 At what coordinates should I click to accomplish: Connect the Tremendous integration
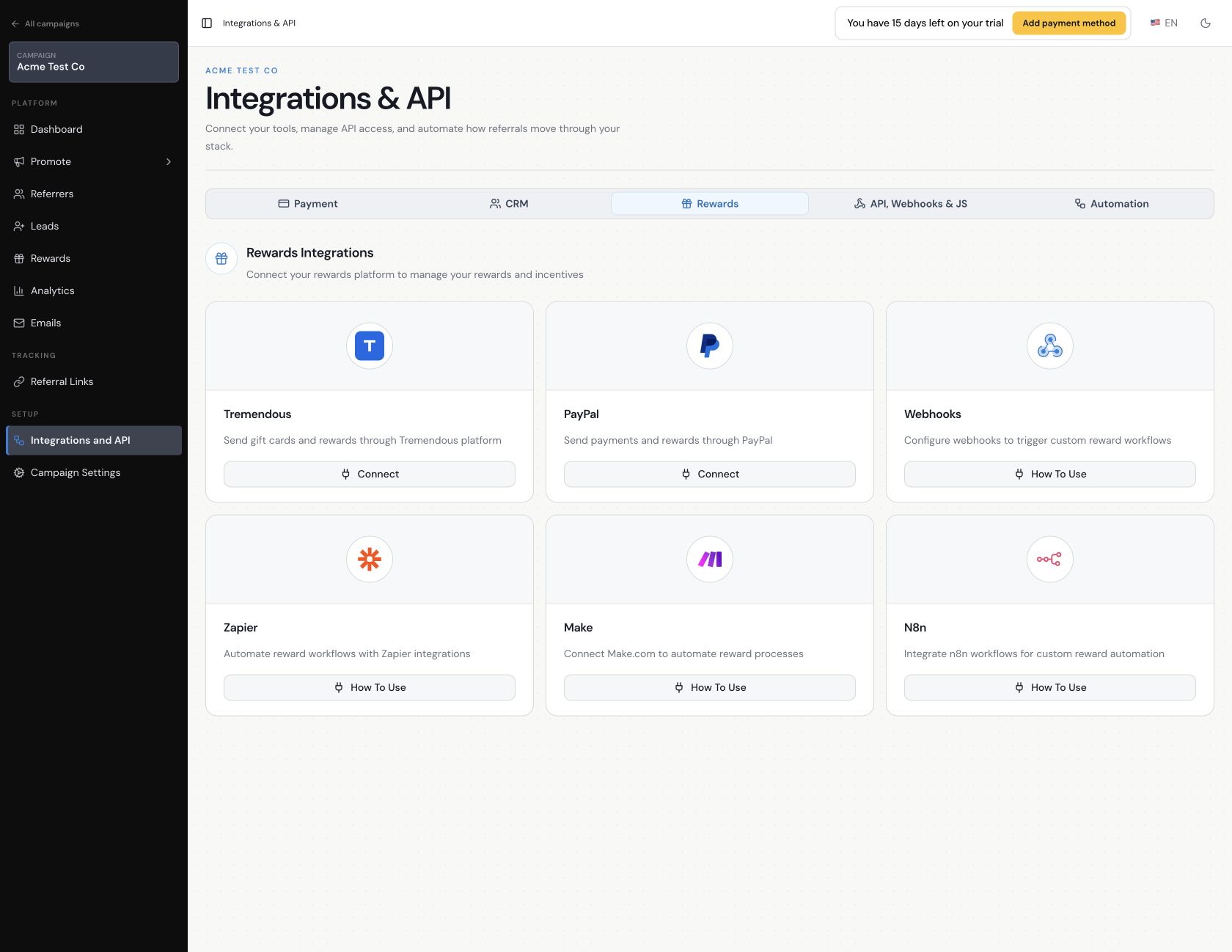[370, 474]
